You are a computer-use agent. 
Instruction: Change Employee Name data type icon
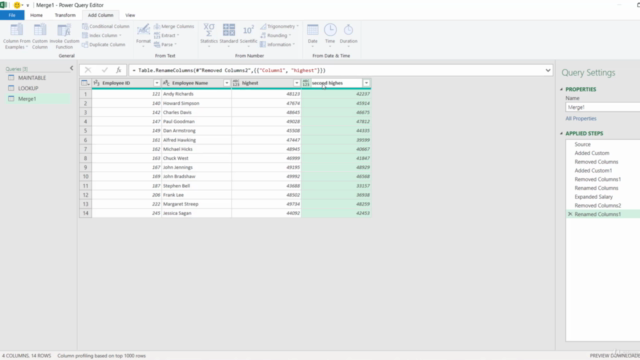point(166,83)
